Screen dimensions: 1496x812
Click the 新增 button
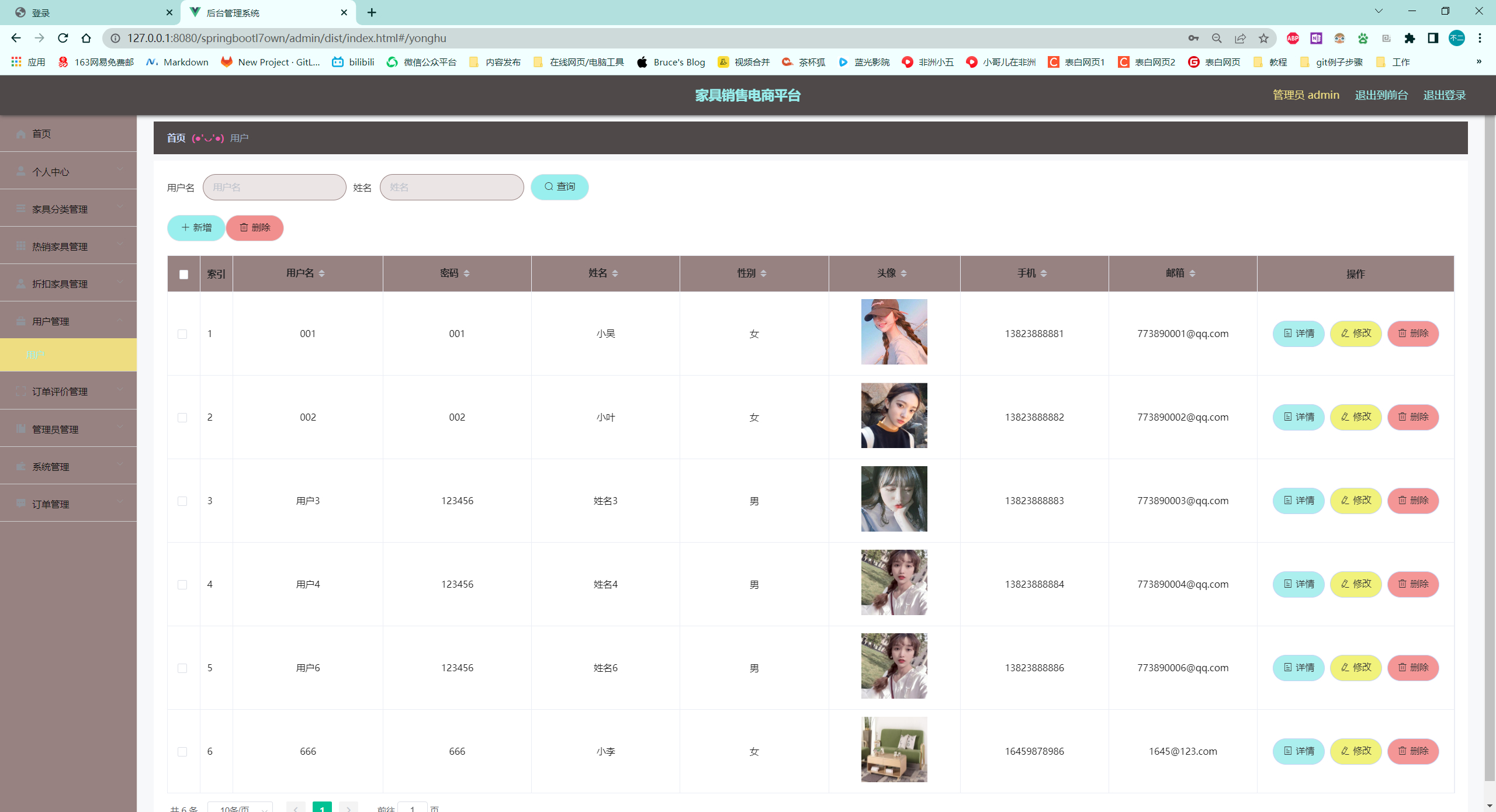pyautogui.click(x=196, y=228)
